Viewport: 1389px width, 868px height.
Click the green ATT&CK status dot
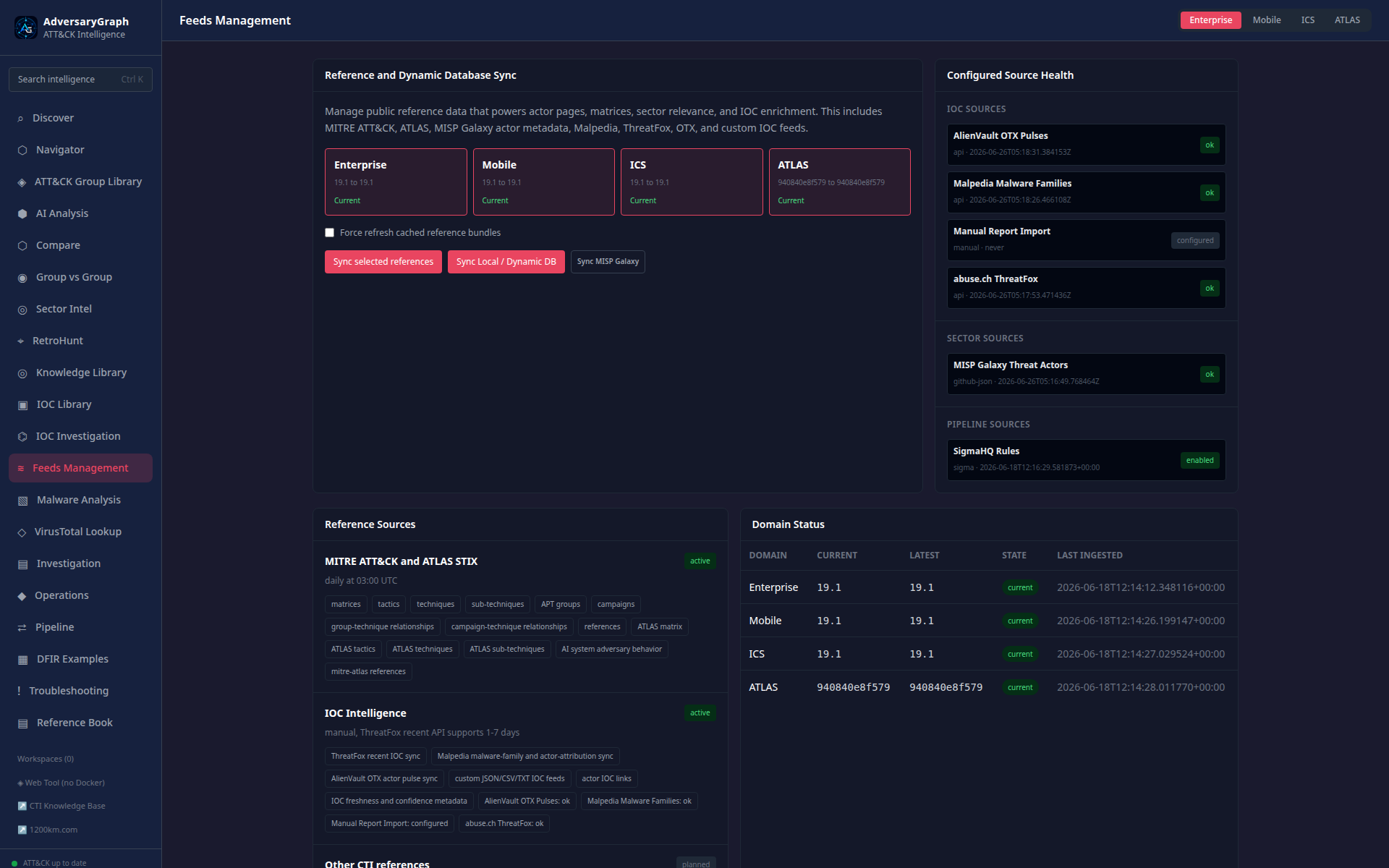tap(14, 863)
